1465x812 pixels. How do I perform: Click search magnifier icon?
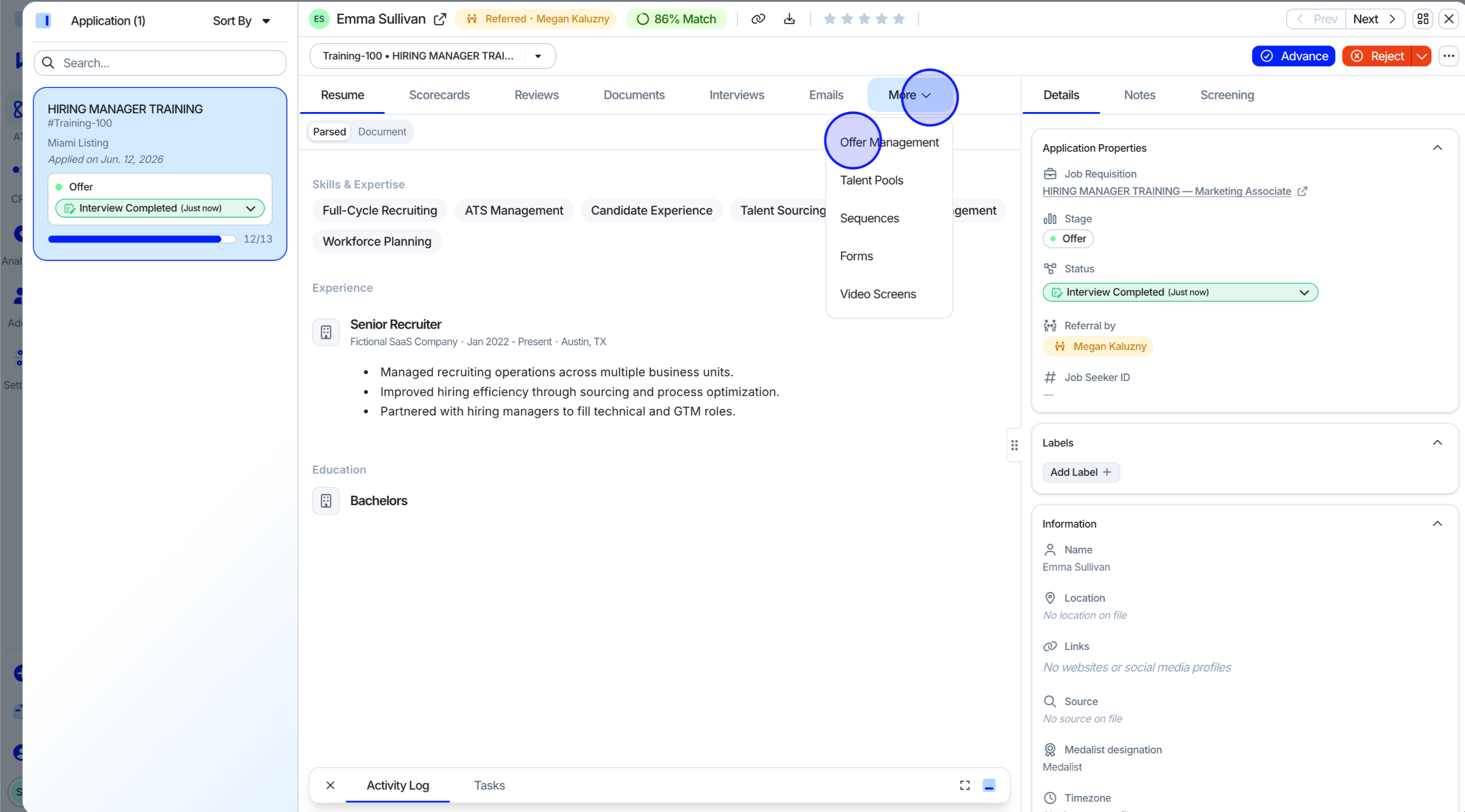click(48, 63)
